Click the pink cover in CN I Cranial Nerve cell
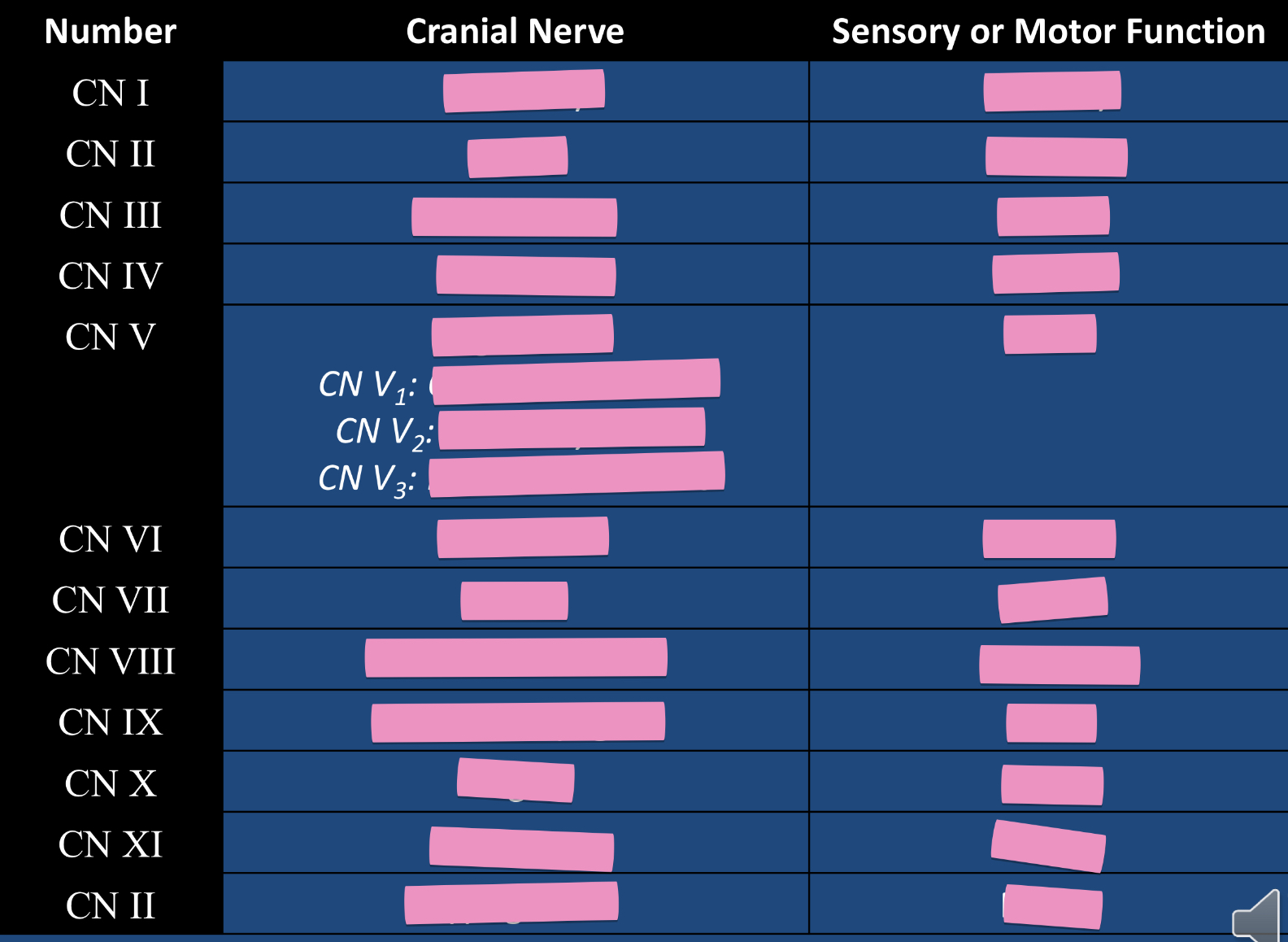This screenshot has width=1288, height=942. click(524, 91)
